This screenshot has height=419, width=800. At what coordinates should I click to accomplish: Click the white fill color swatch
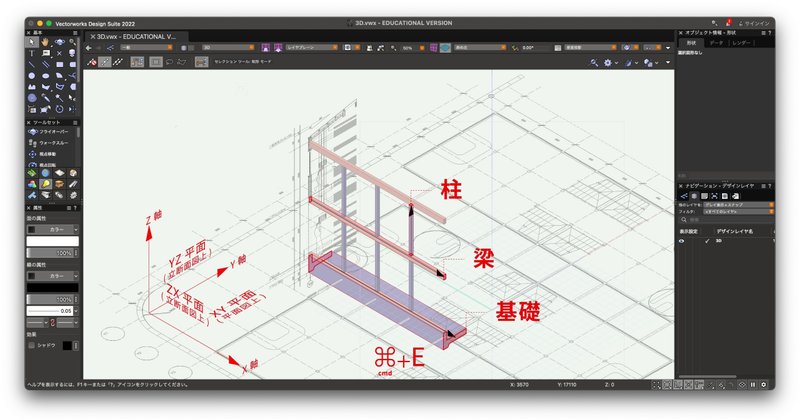pyautogui.click(x=53, y=241)
